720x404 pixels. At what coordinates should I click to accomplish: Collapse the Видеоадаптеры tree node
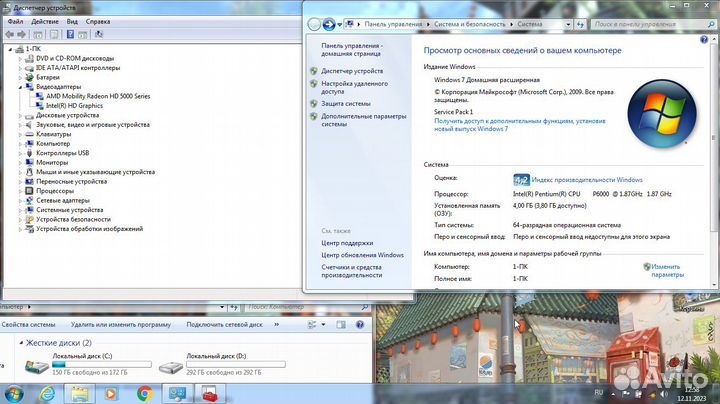click(x=20, y=87)
